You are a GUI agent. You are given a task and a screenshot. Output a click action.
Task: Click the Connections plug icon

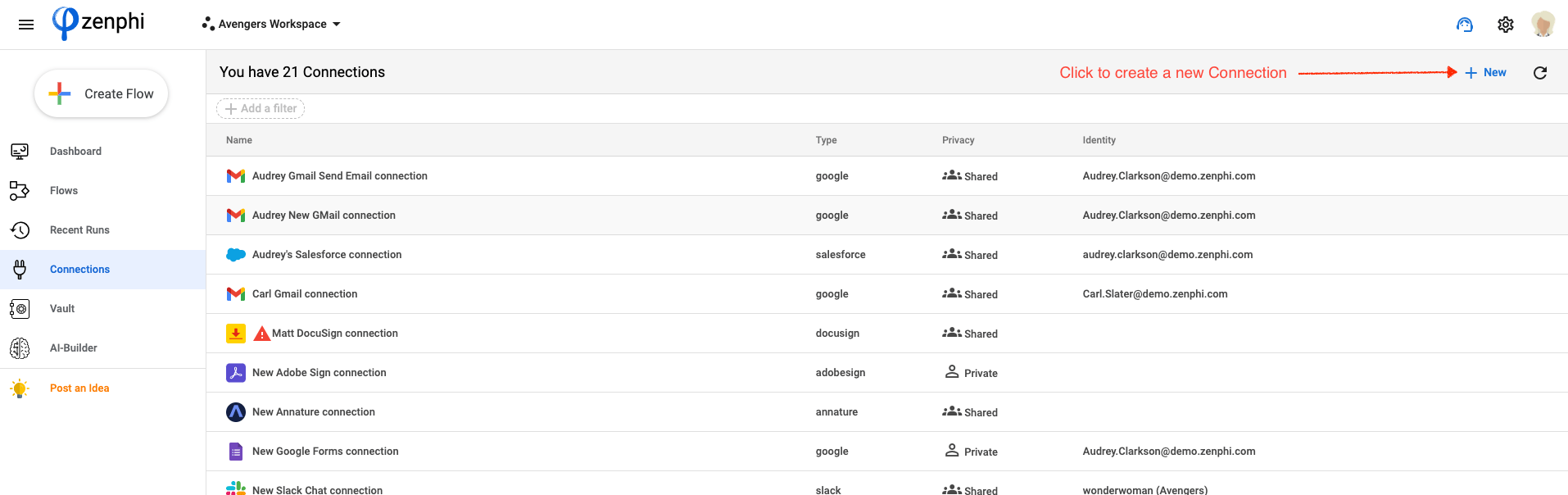pyautogui.click(x=20, y=269)
